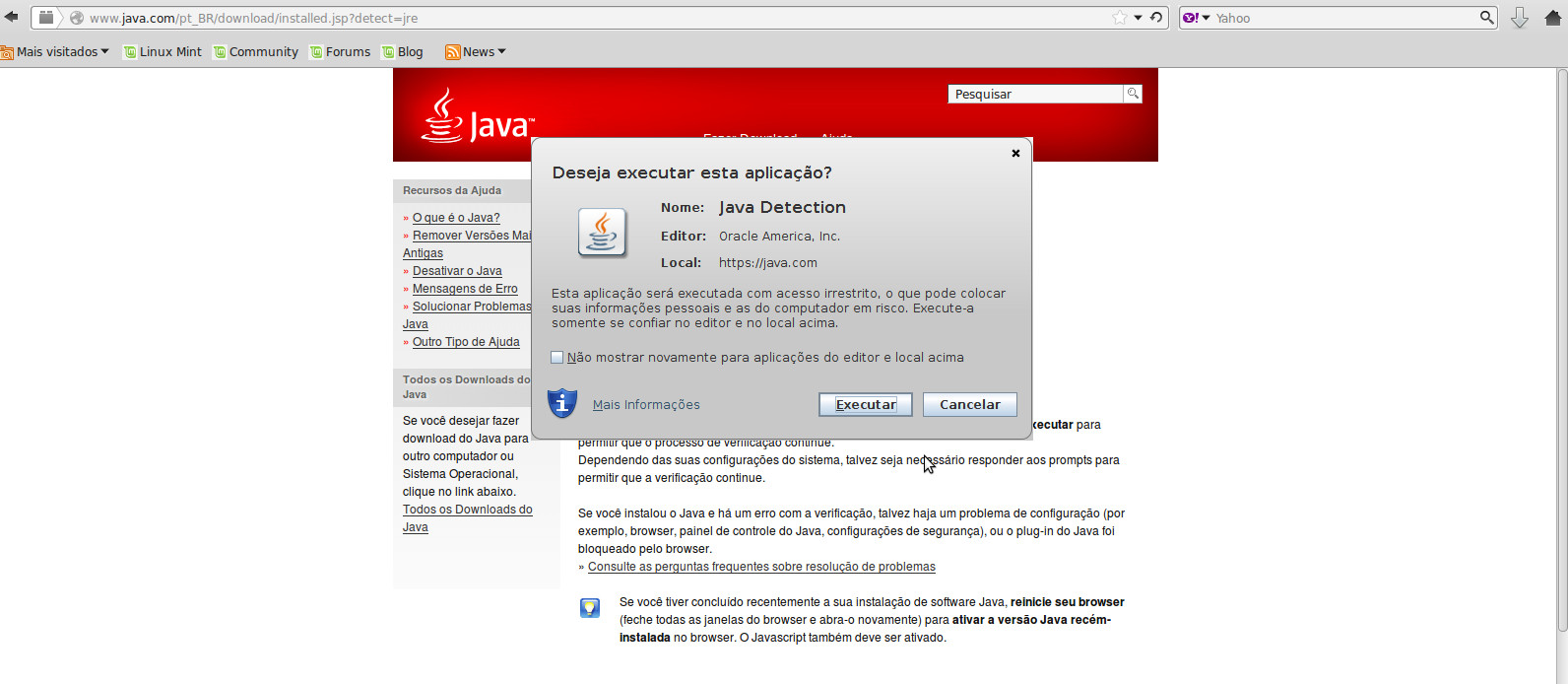1568x684 pixels.
Task: Click the Java coffee cup application icon
Action: tap(603, 233)
